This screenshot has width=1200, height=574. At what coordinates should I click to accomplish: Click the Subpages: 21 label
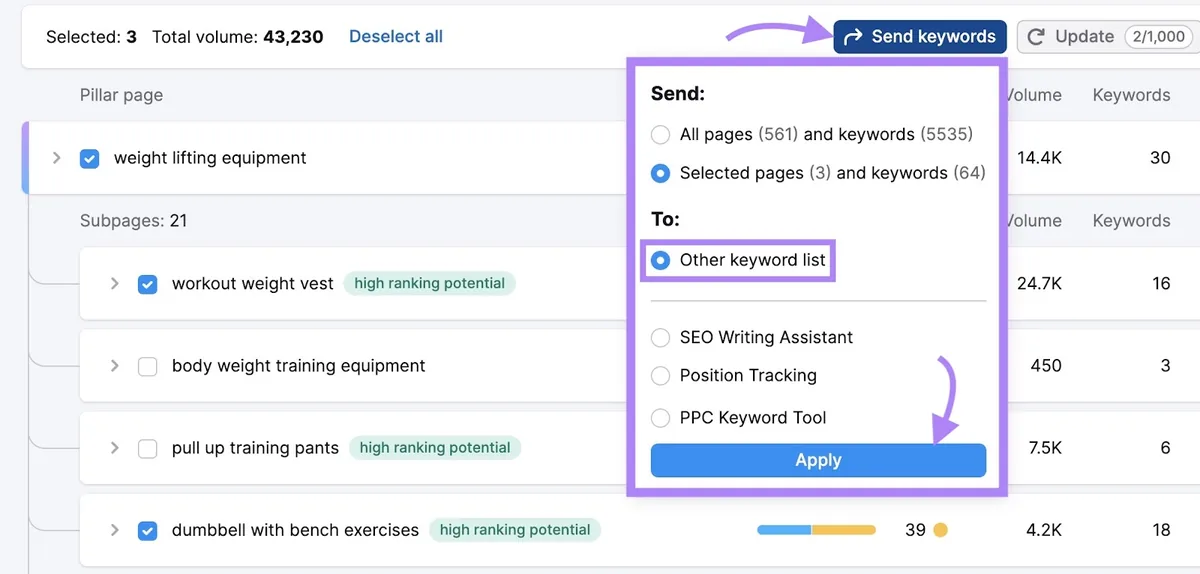click(x=134, y=221)
